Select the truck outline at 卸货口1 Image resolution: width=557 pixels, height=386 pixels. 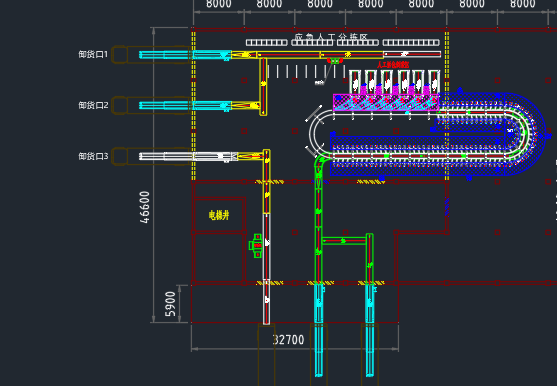(150, 55)
